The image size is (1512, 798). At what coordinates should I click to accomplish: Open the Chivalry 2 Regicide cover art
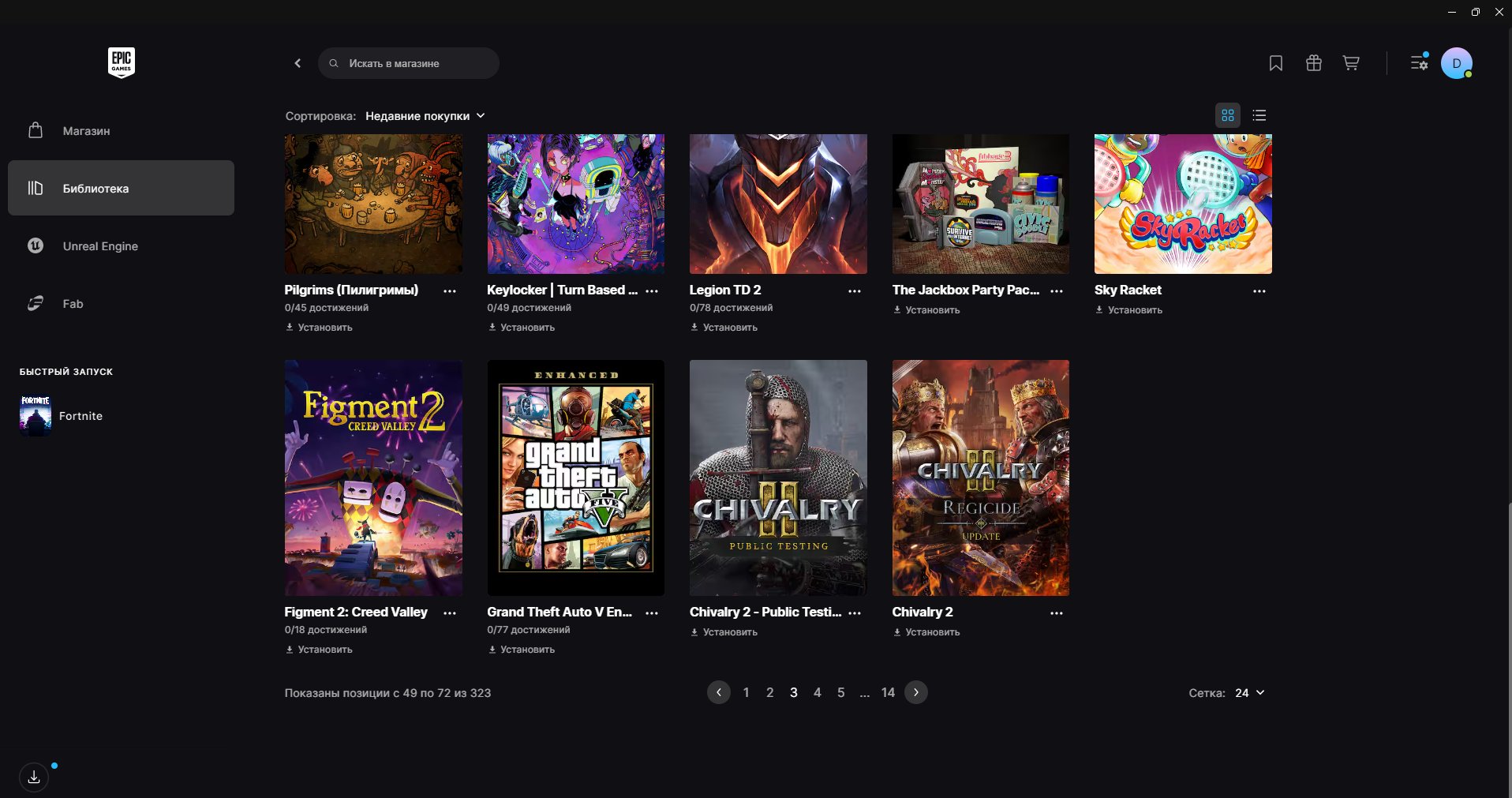(981, 478)
